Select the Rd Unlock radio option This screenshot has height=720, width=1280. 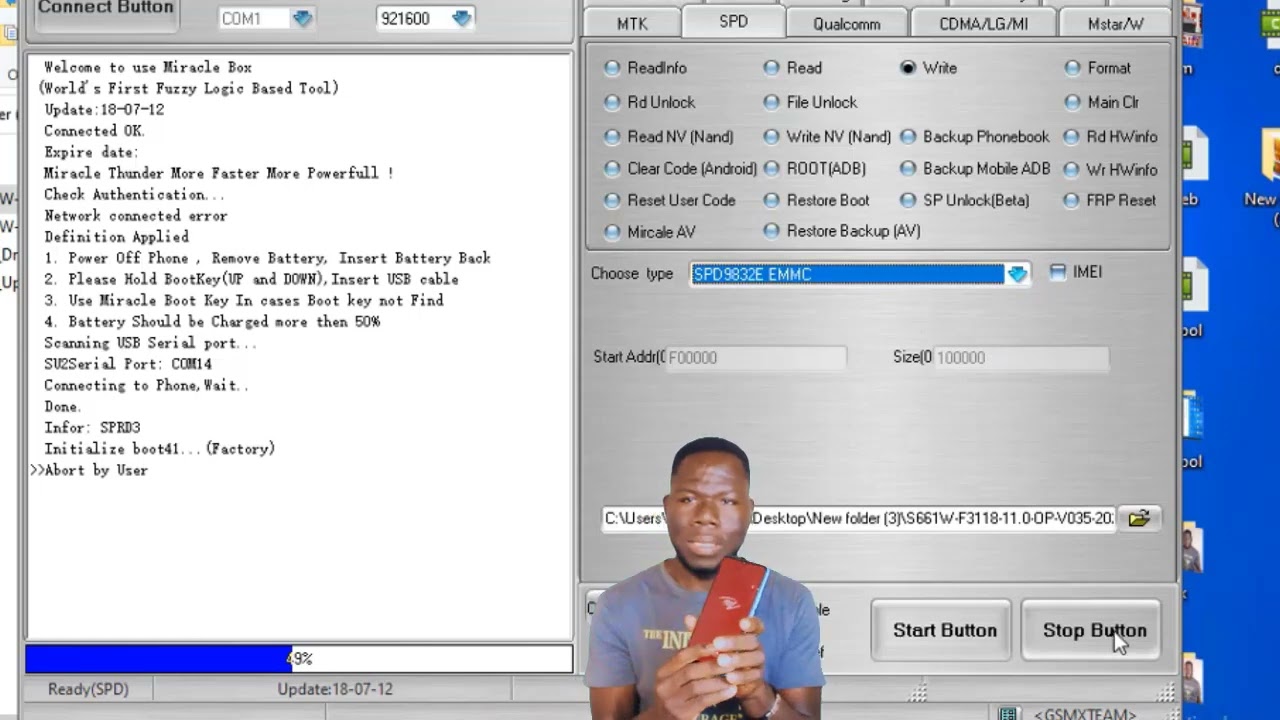click(x=649, y=102)
